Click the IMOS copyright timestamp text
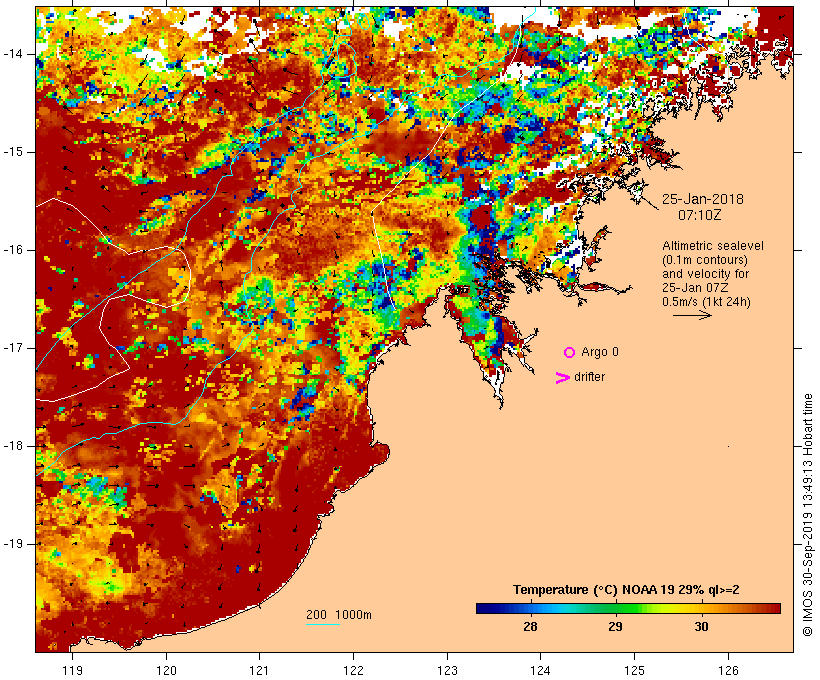The height and width of the screenshot is (680, 820). point(807,515)
